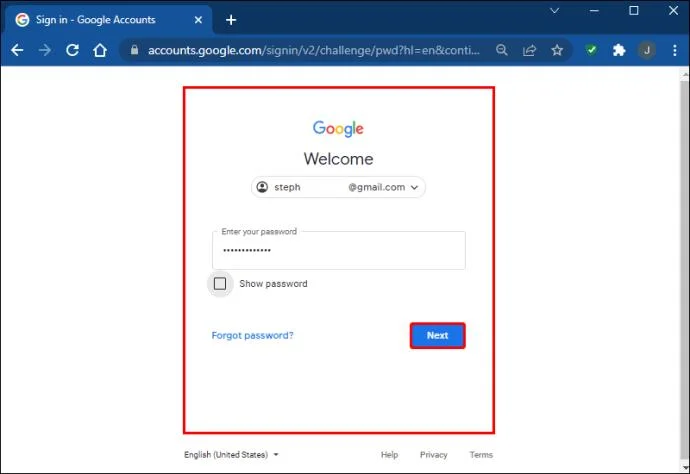Click the Welcome heading text
The height and width of the screenshot is (474, 690).
click(x=338, y=159)
